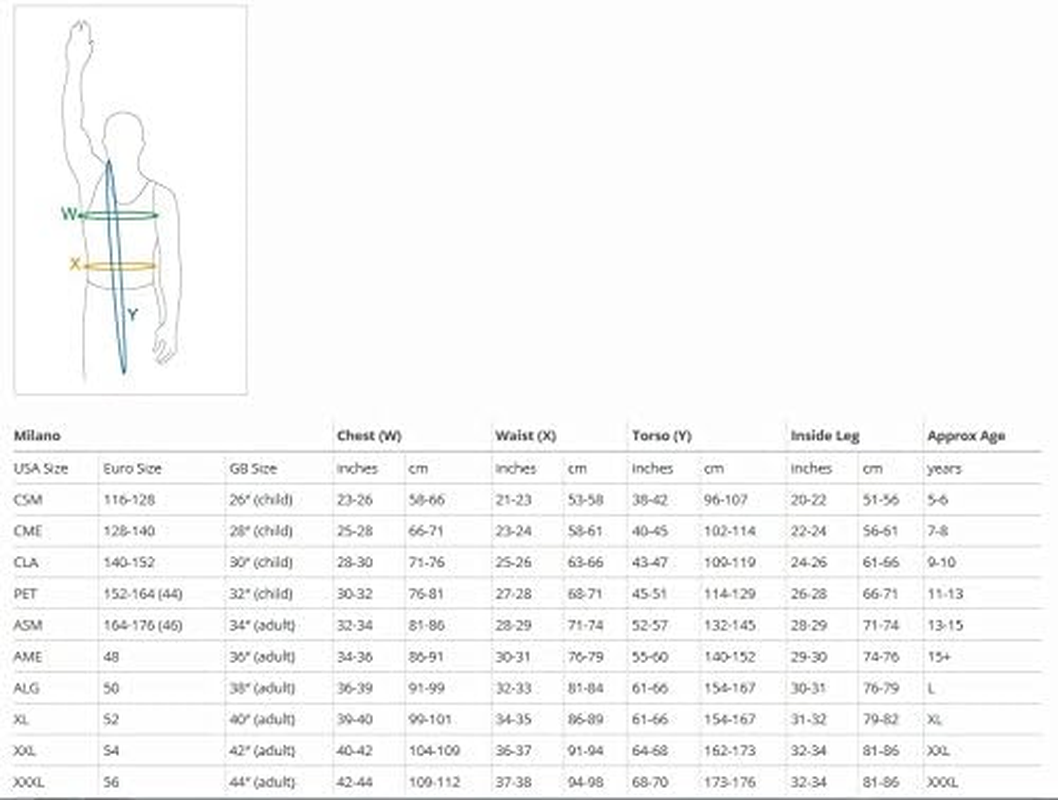
Task: Click the Torso (Y) column header
Action: 661,436
